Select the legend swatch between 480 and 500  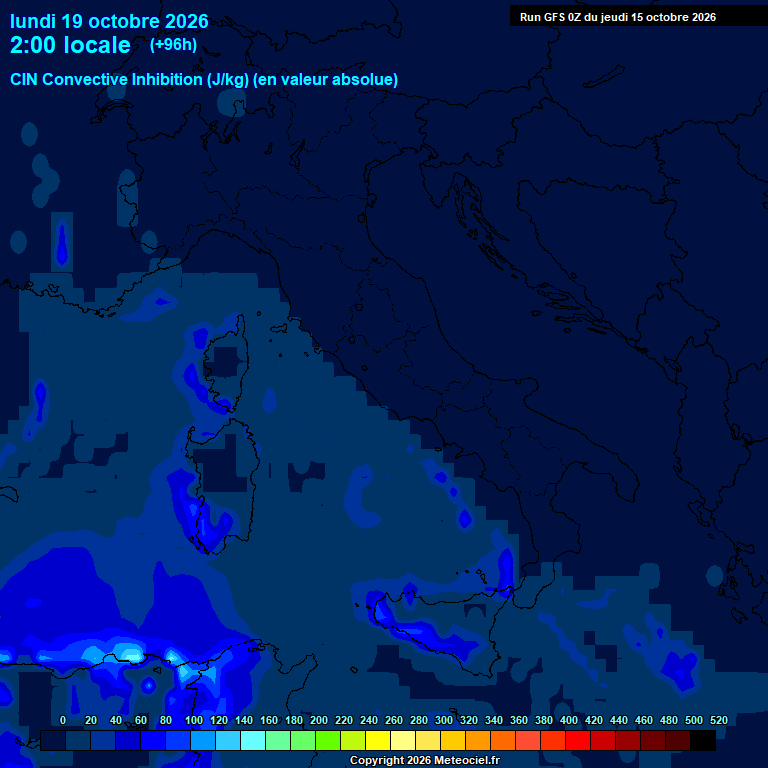[677, 740]
